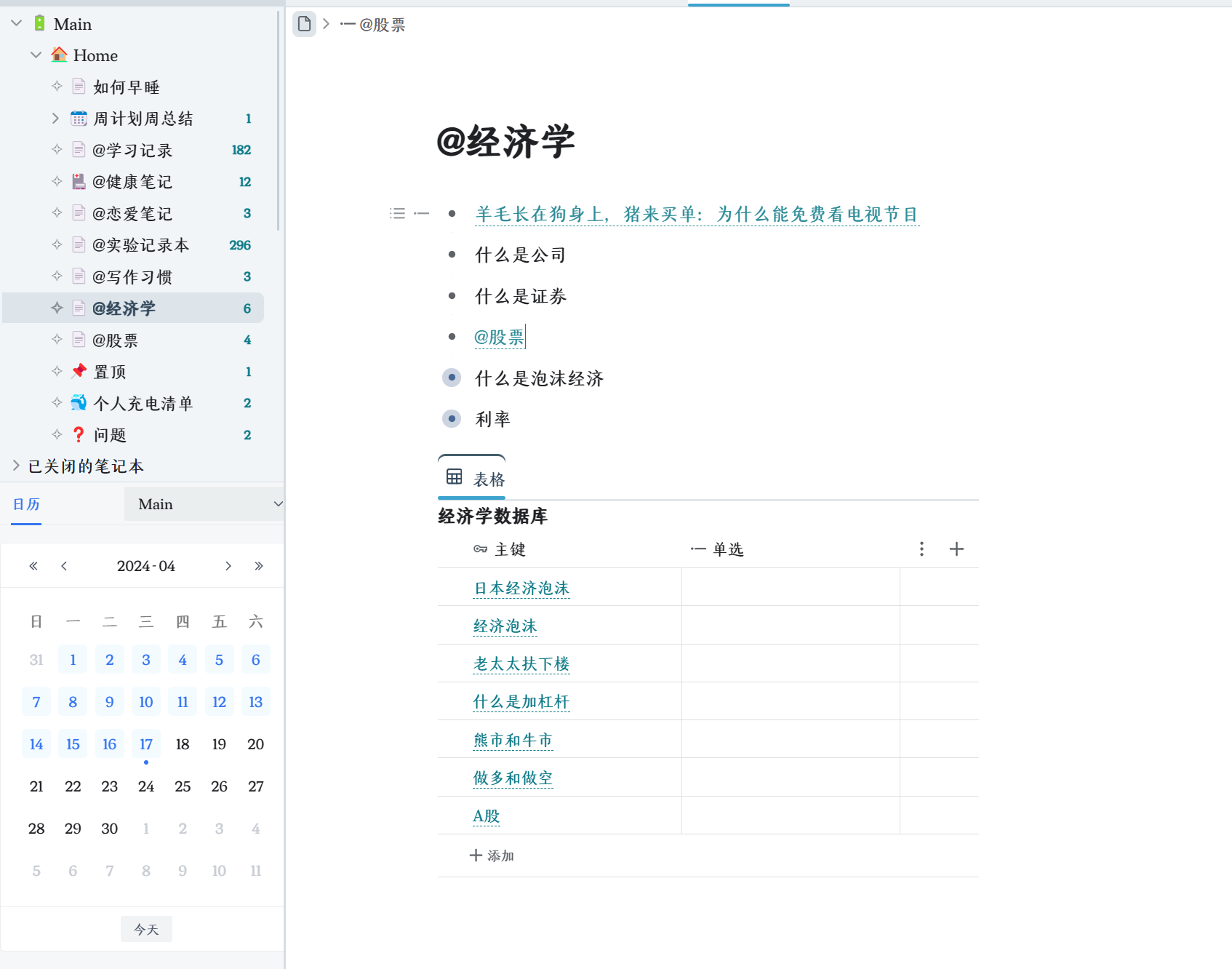Add a new column to the database
Image resolution: width=1232 pixels, height=969 pixels.
tap(956, 549)
